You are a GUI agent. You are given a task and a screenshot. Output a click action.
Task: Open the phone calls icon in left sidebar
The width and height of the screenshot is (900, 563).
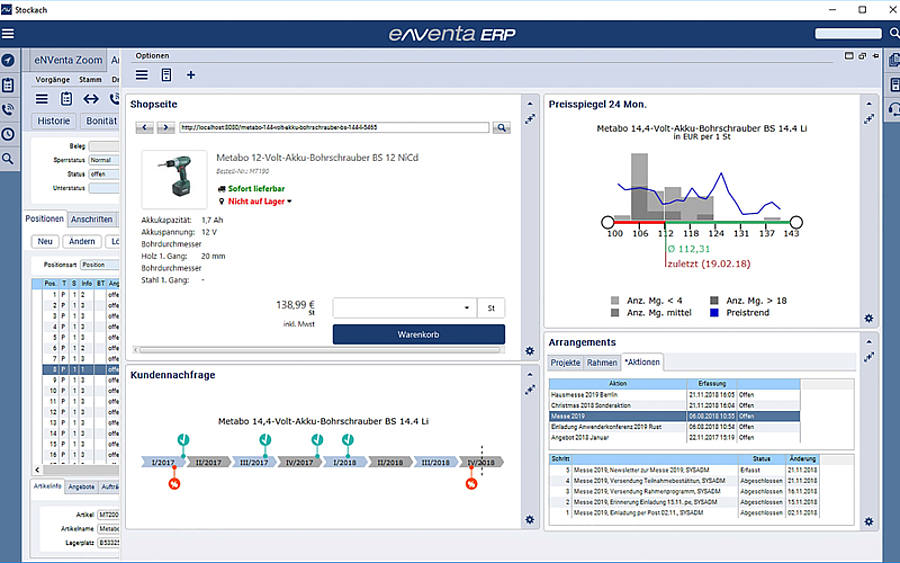(x=8, y=110)
